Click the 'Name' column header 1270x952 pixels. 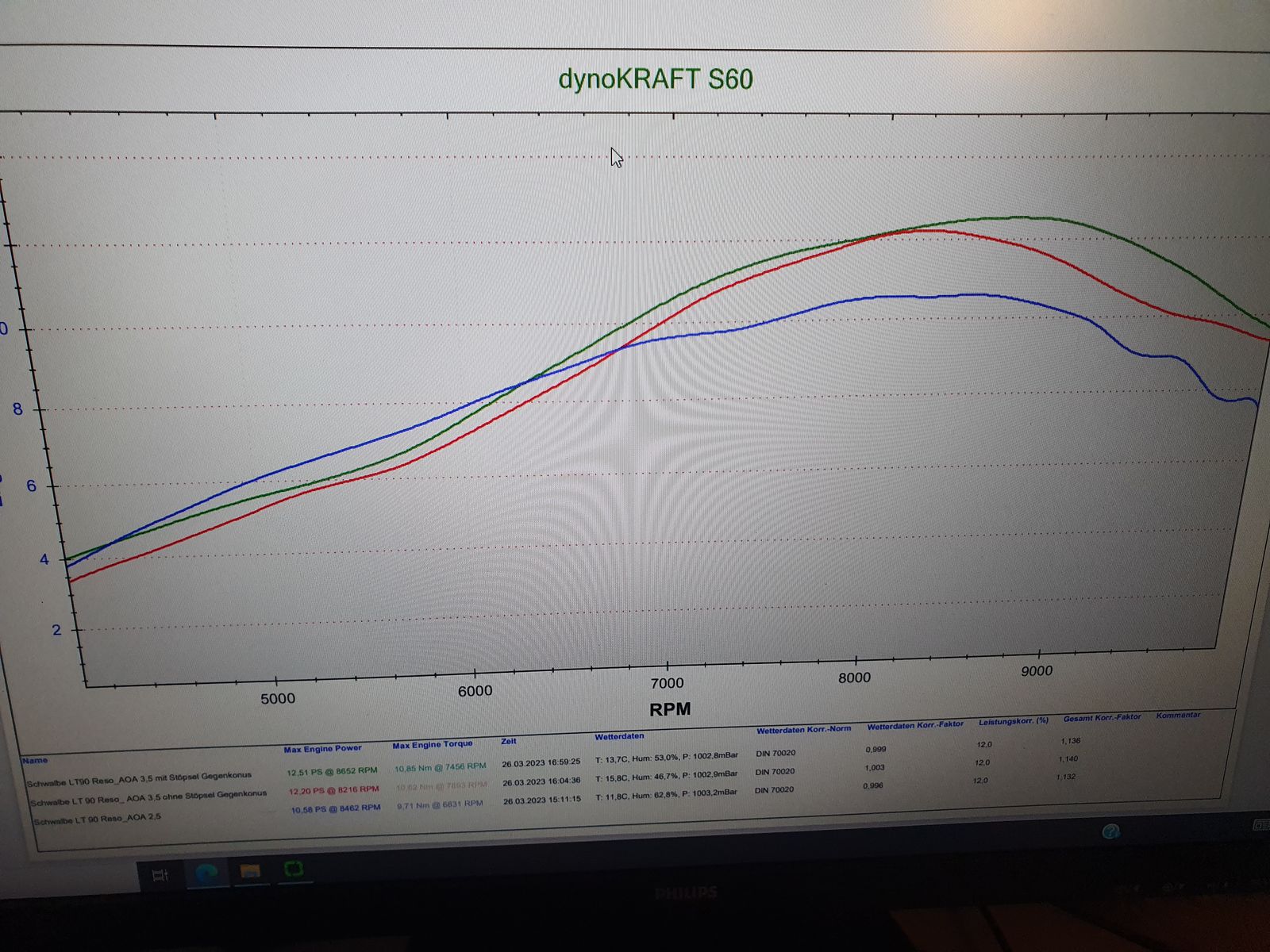[x=35, y=760]
